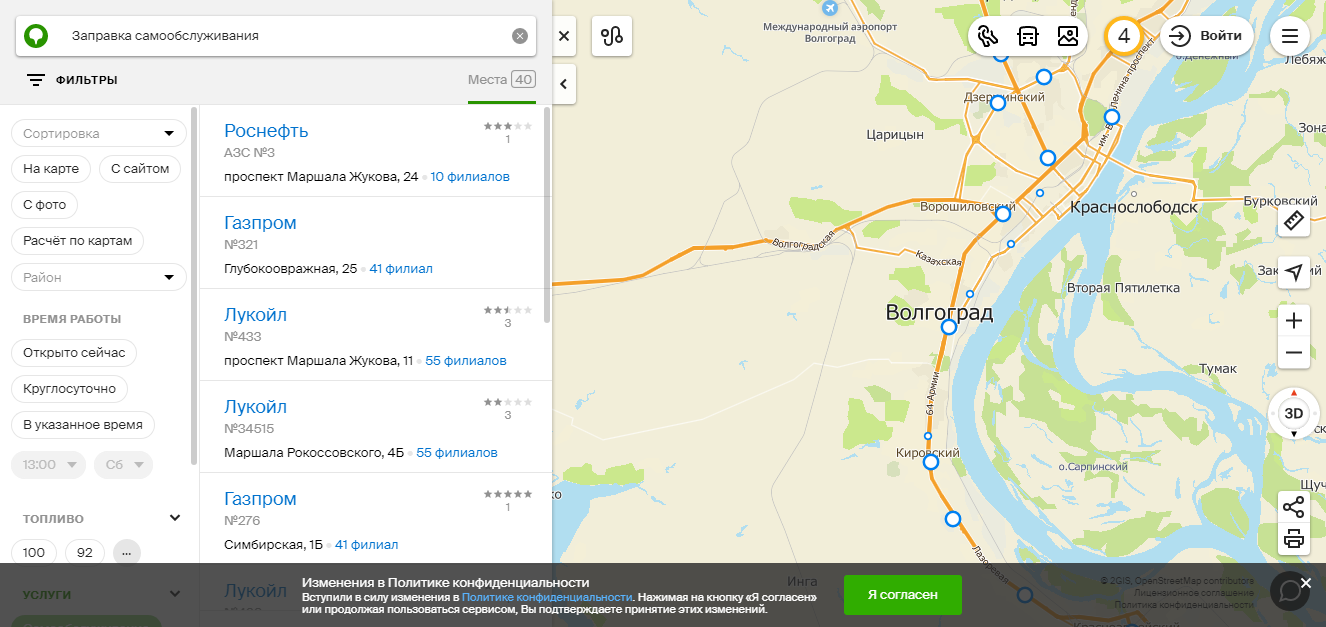Image resolution: width=1326 pixels, height=627 pixels.
Task: Click map marker at Кировский
Action: click(931, 462)
